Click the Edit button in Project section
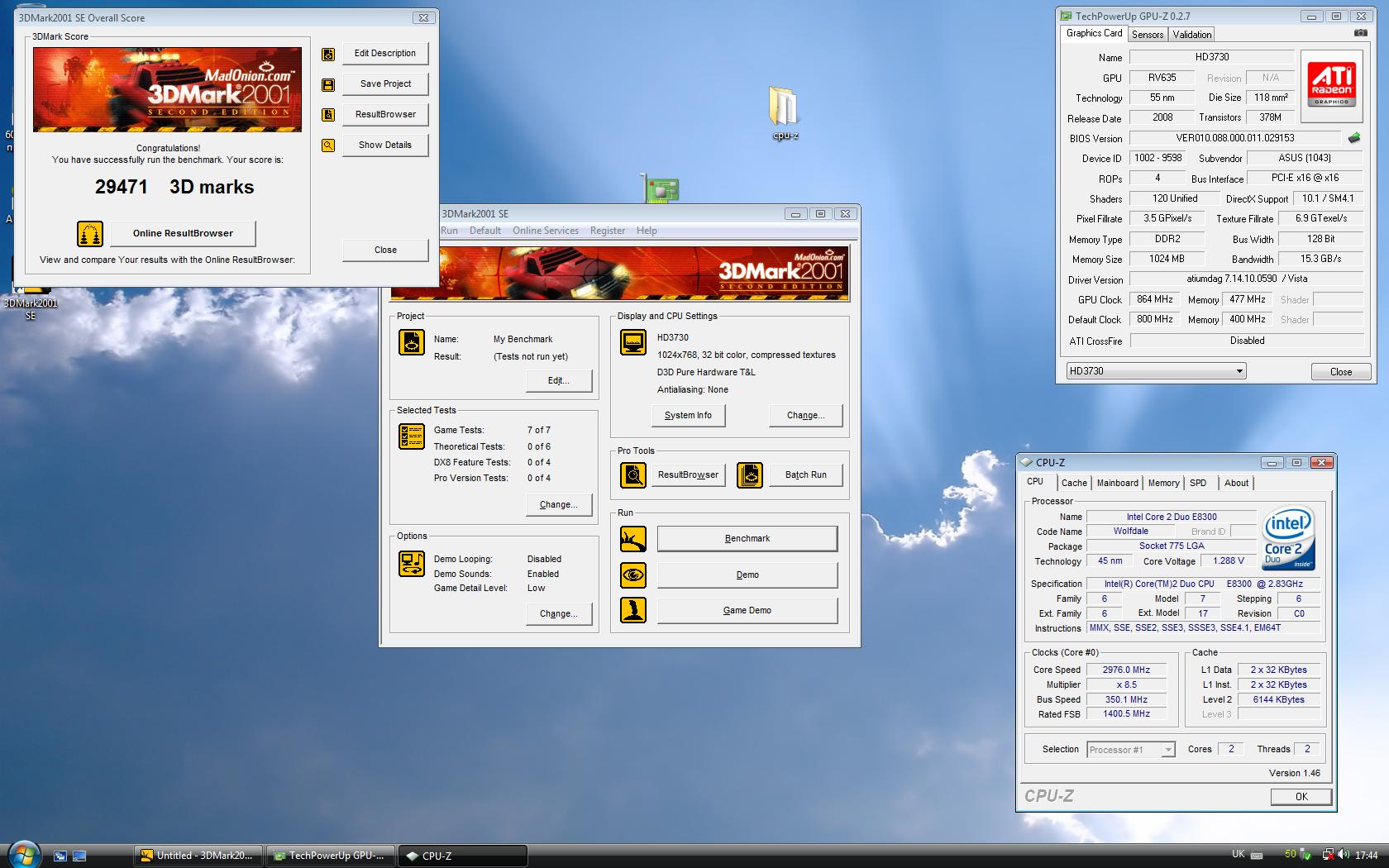Screen dimensions: 1389x868 point(559,381)
